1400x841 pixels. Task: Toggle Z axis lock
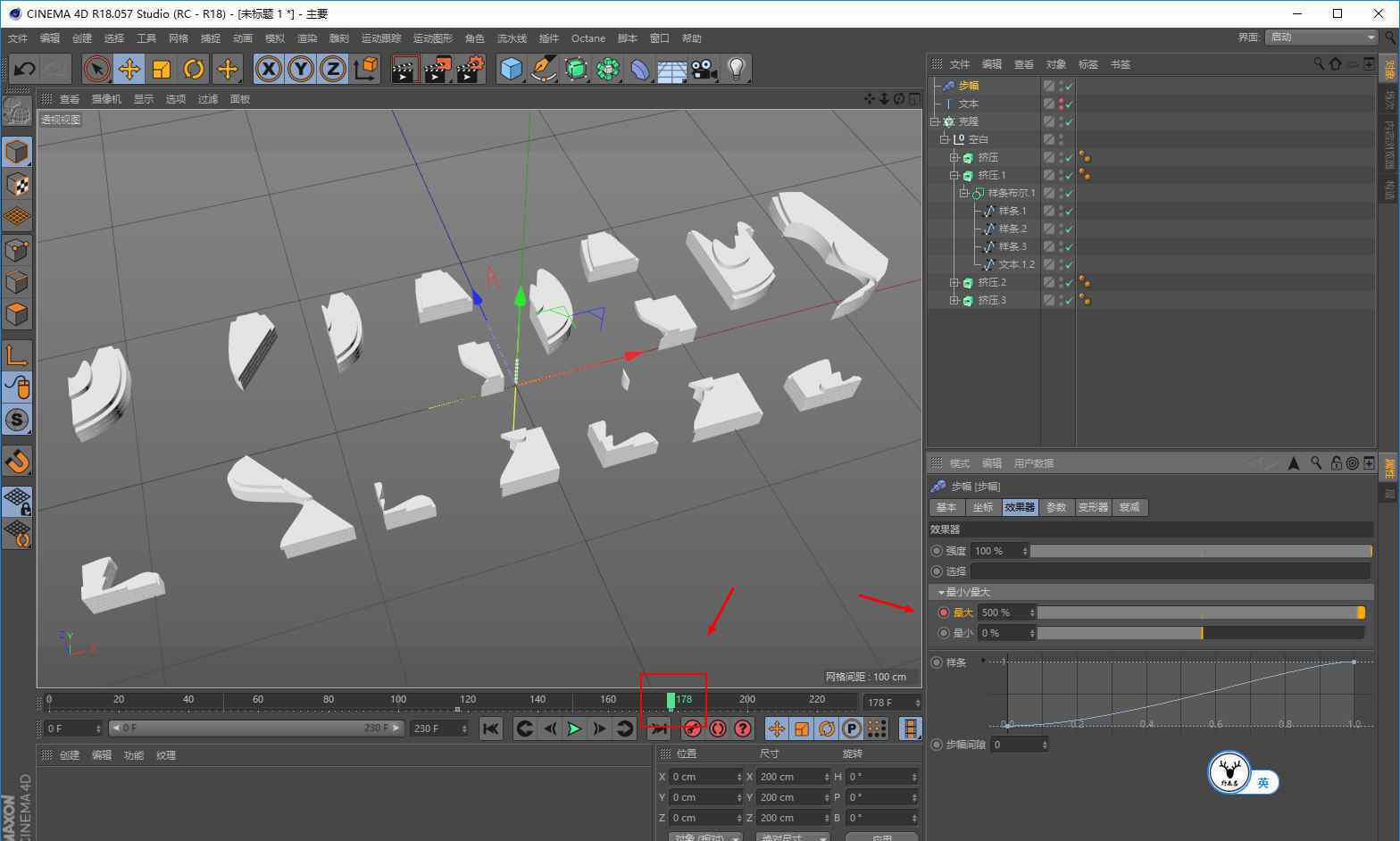pos(333,69)
